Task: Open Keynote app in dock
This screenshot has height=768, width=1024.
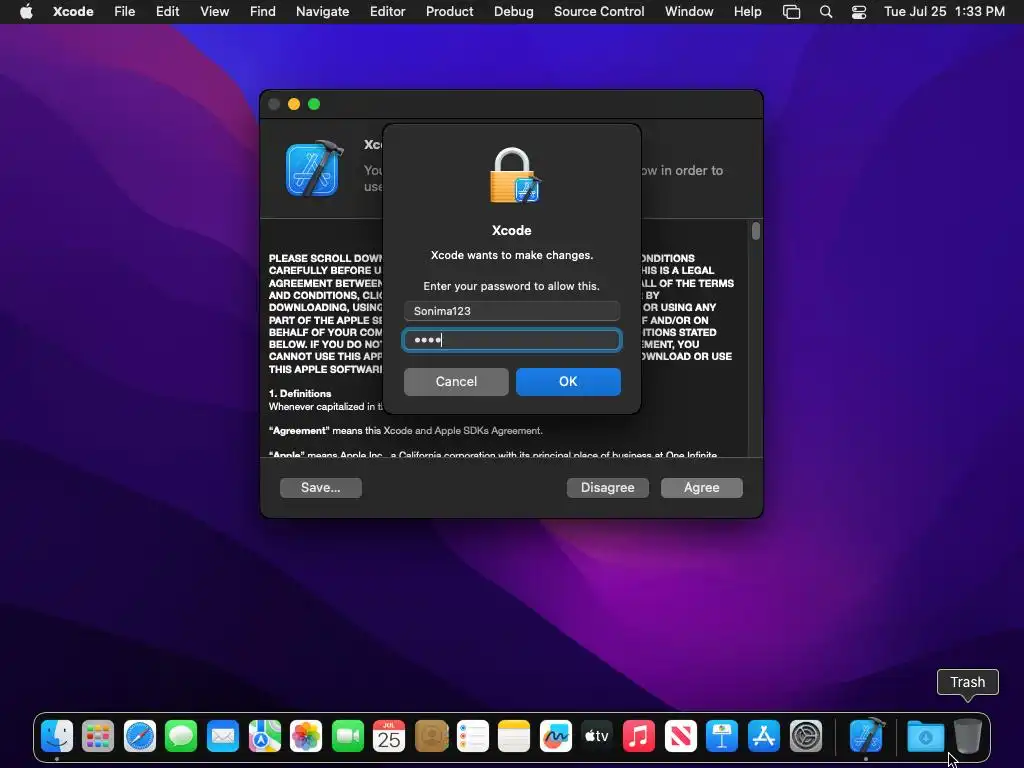Action: point(722,736)
